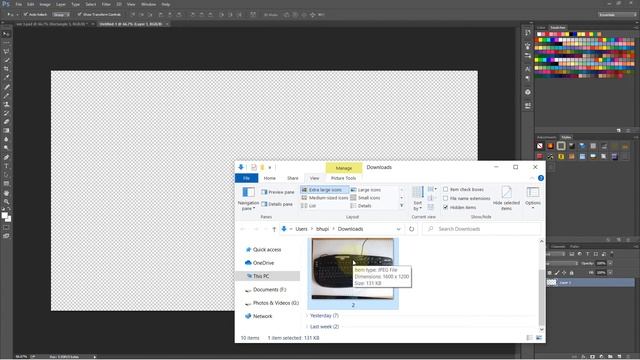Screen dimensions: 640x360
Task: Select the Gradient tool
Action: pyautogui.click(x=6, y=131)
